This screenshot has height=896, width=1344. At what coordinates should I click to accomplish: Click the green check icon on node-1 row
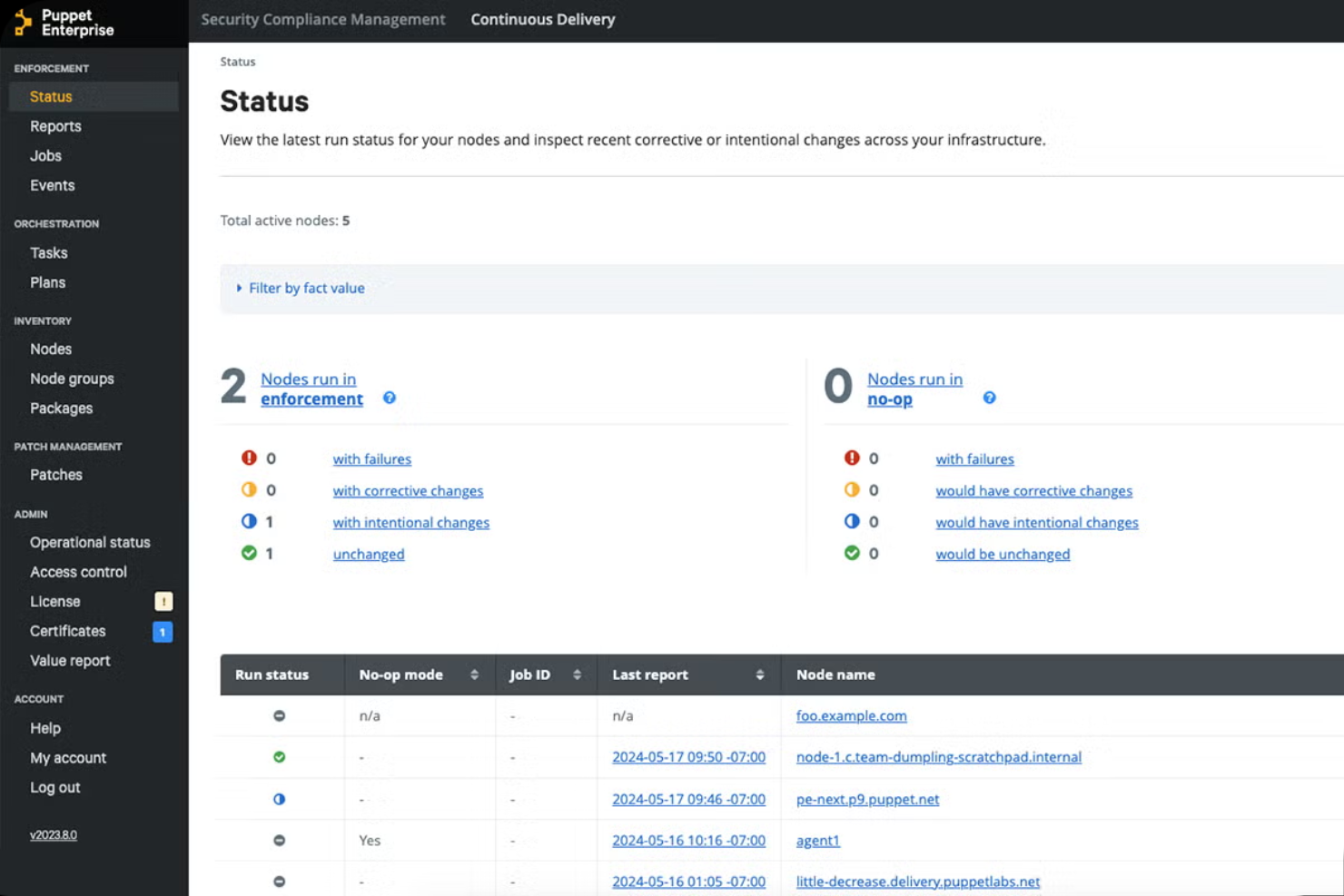pyautogui.click(x=280, y=756)
